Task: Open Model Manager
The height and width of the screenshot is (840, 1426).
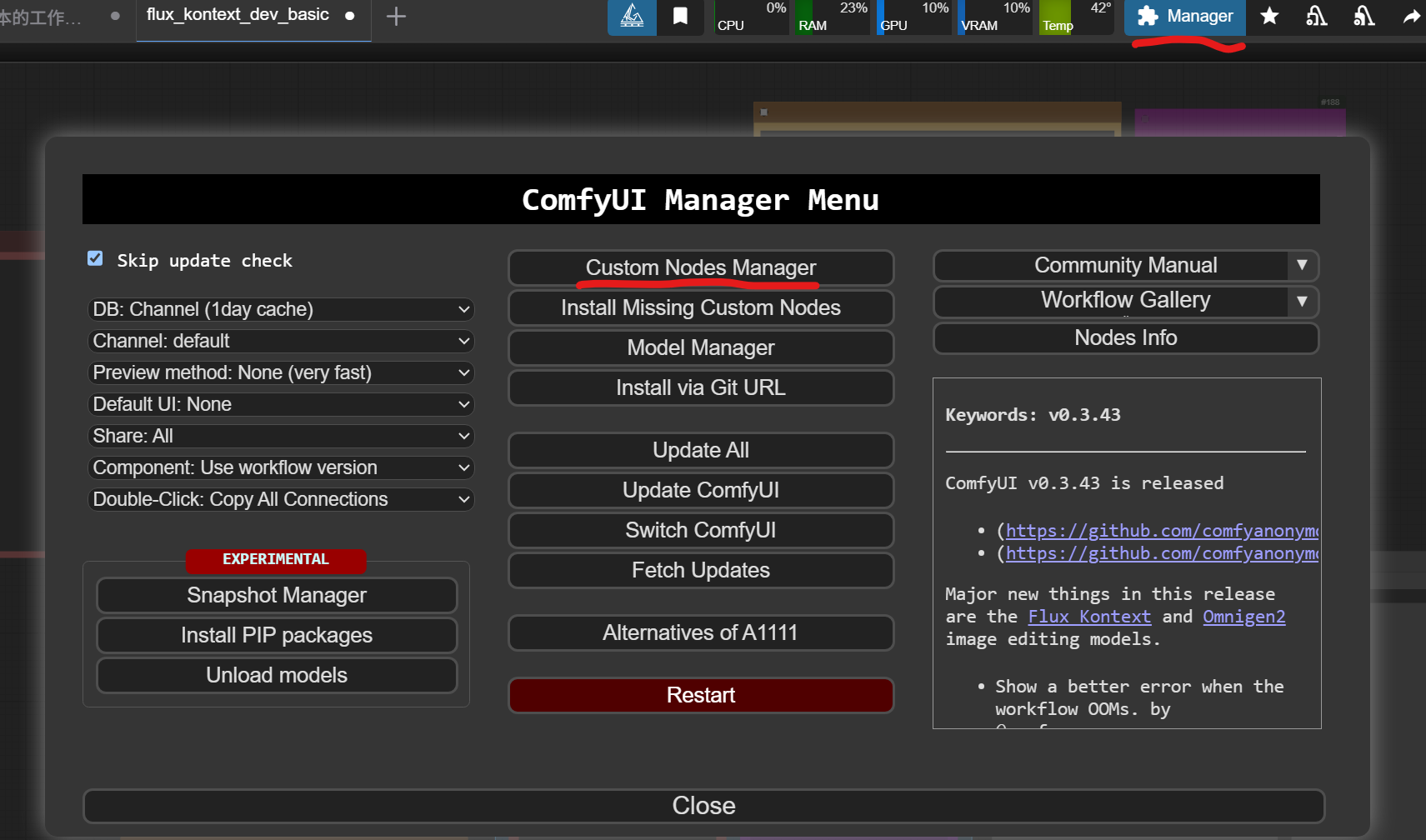Action: tap(701, 347)
